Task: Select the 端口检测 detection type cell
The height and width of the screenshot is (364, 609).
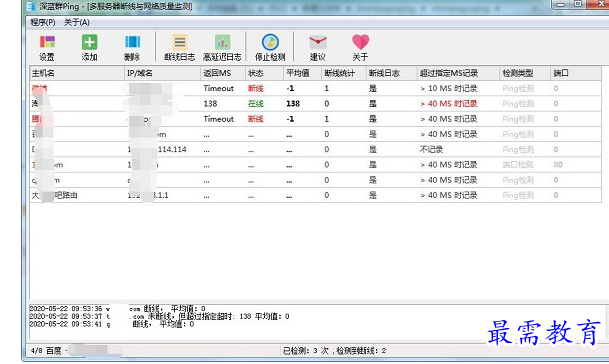Action: tap(518, 165)
